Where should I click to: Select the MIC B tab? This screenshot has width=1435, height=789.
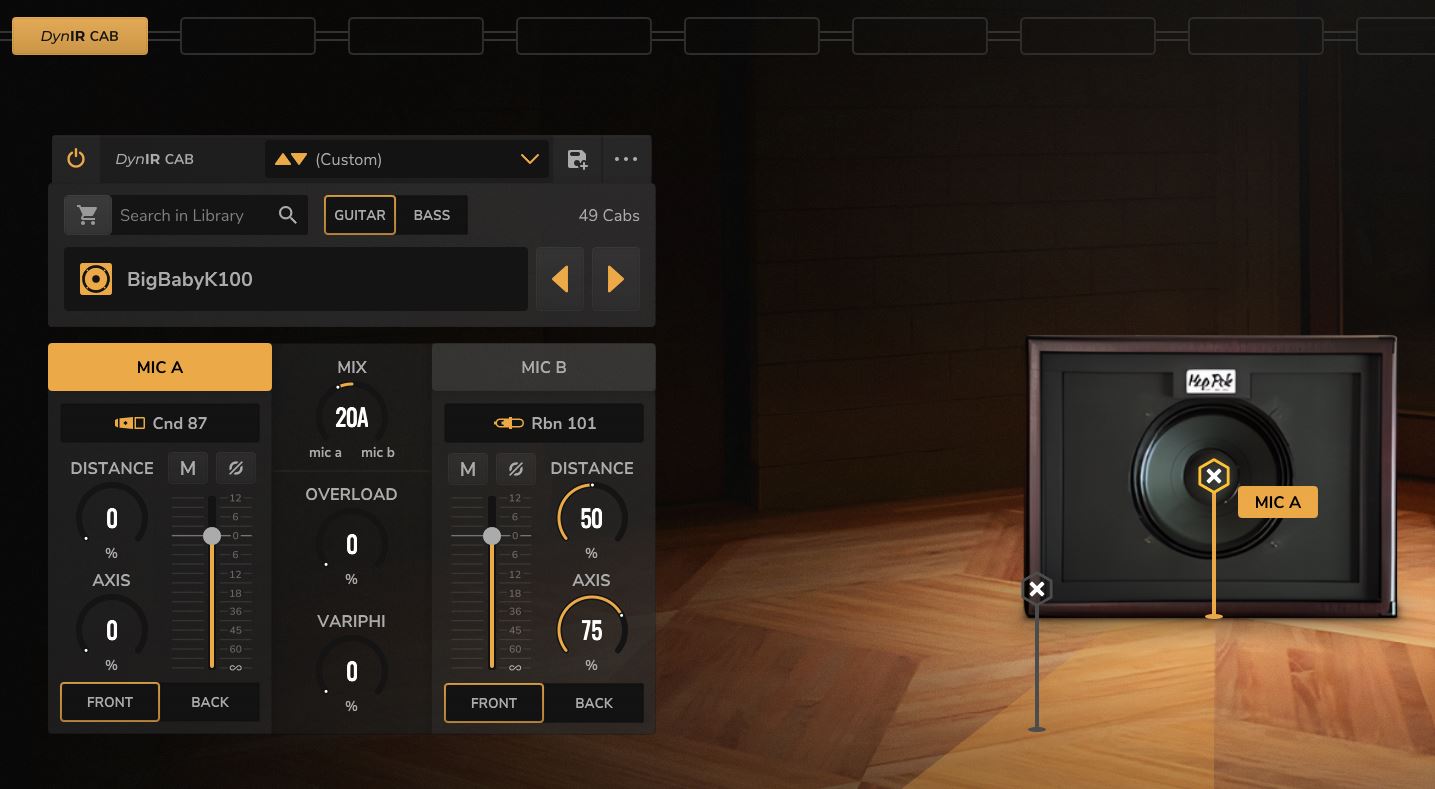coord(544,367)
